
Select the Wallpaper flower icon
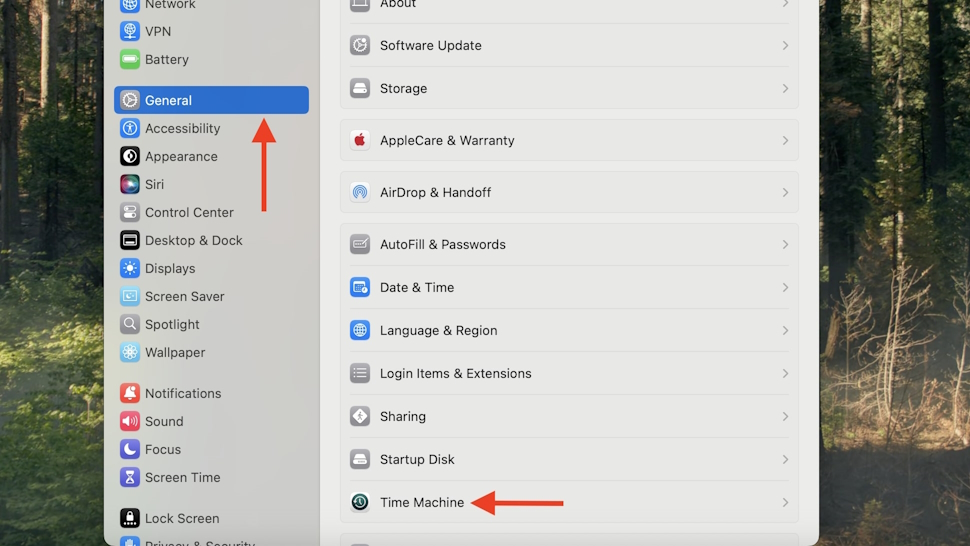(130, 352)
